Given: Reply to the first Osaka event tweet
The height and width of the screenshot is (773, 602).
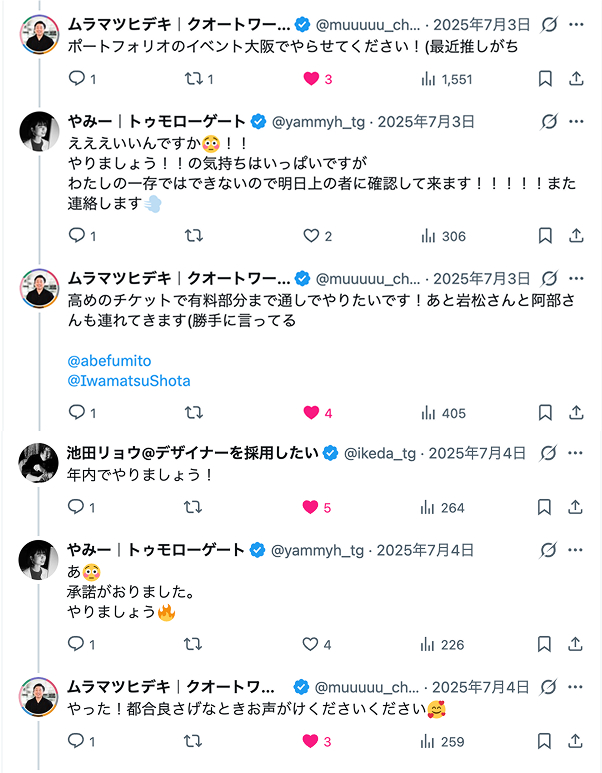Looking at the screenshot, I should [x=76, y=78].
